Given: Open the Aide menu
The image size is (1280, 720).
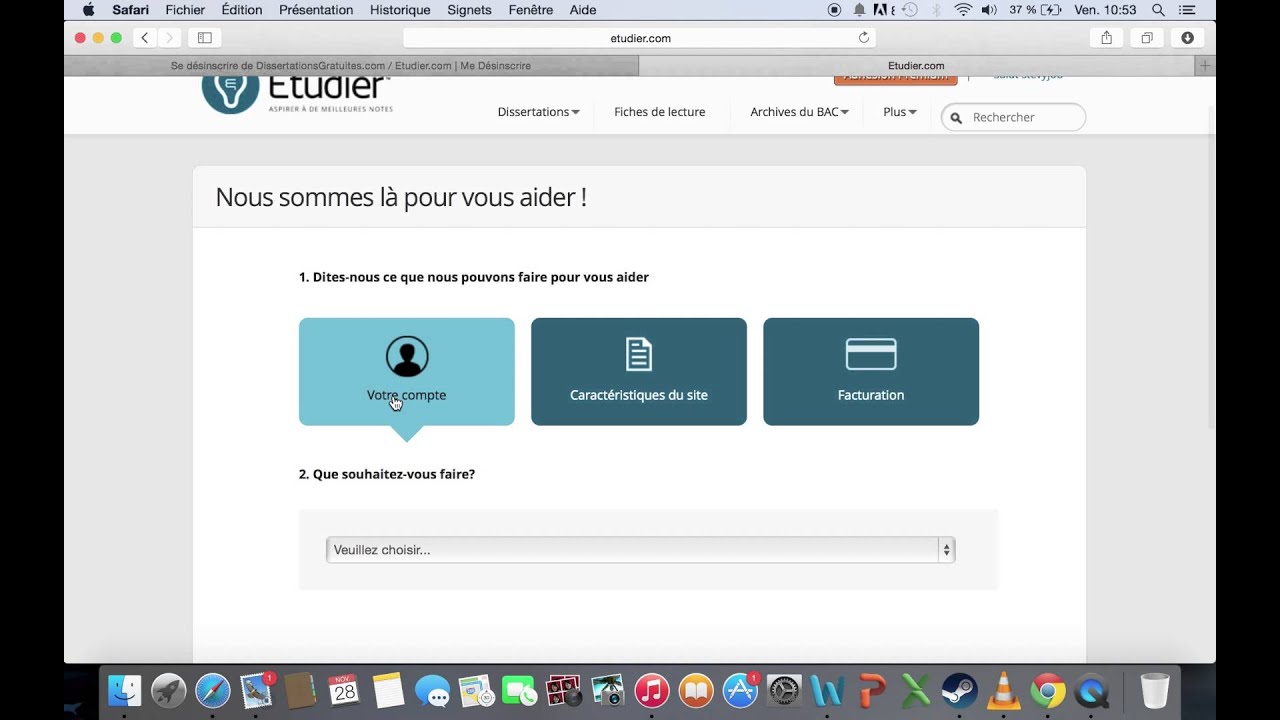Looking at the screenshot, I should [x=583, y=10].
